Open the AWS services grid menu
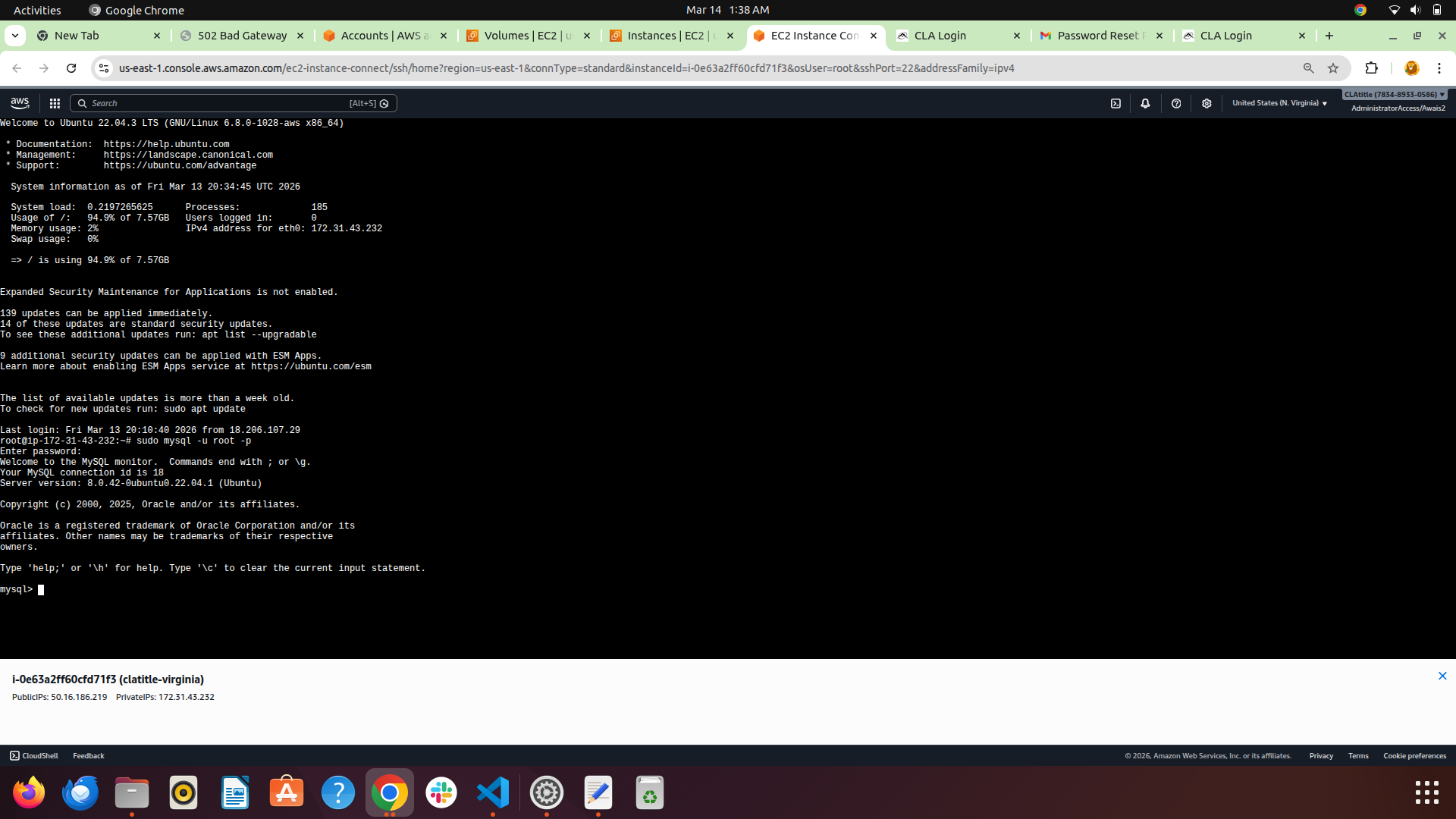Viewport: 1456px width, 819px height. (55, 103)
